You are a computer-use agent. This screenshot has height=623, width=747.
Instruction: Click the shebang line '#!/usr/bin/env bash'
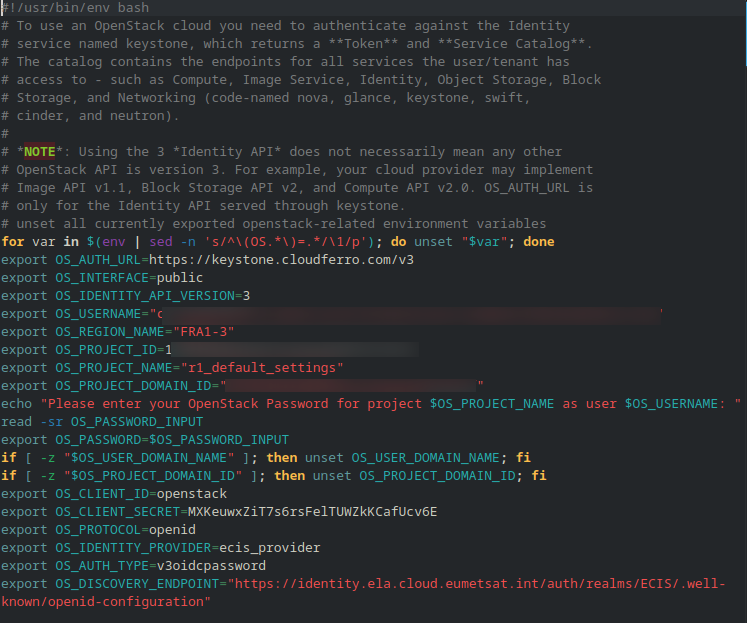click(75, 8)
